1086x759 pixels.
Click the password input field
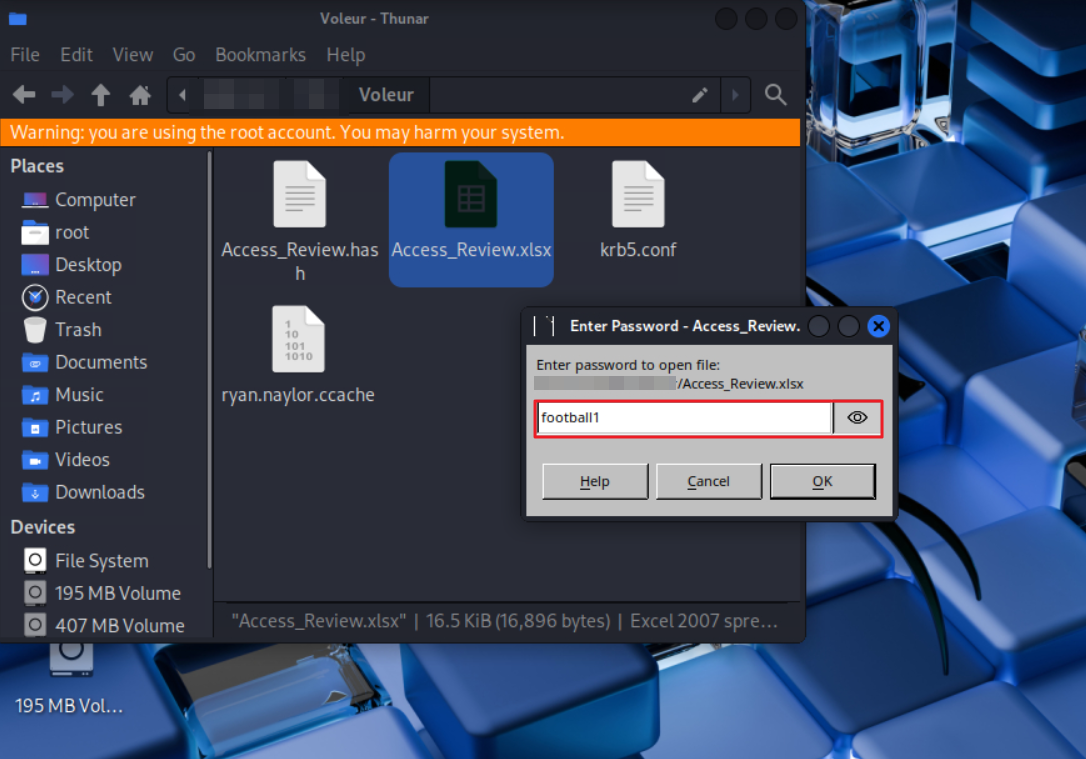684,418
